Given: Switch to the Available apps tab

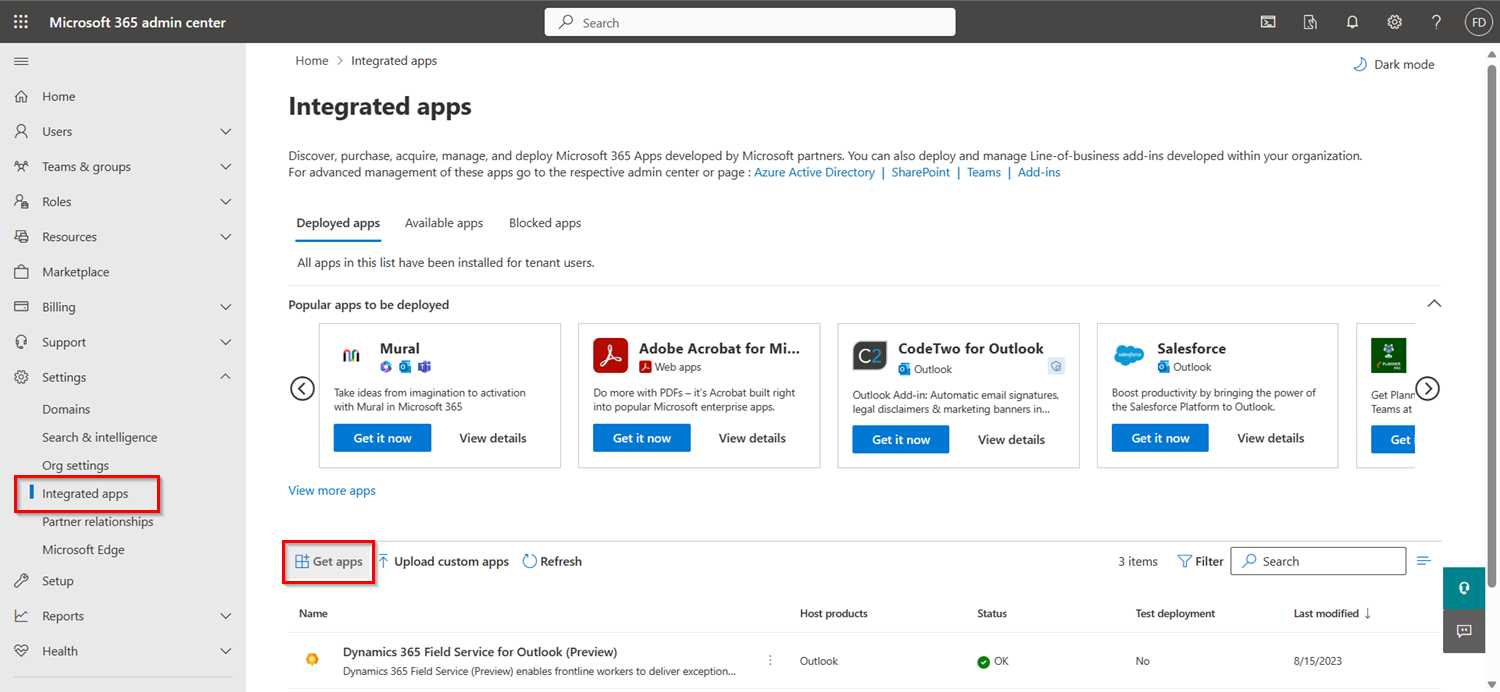Looking at the screenshot, I should coord(444,223).
